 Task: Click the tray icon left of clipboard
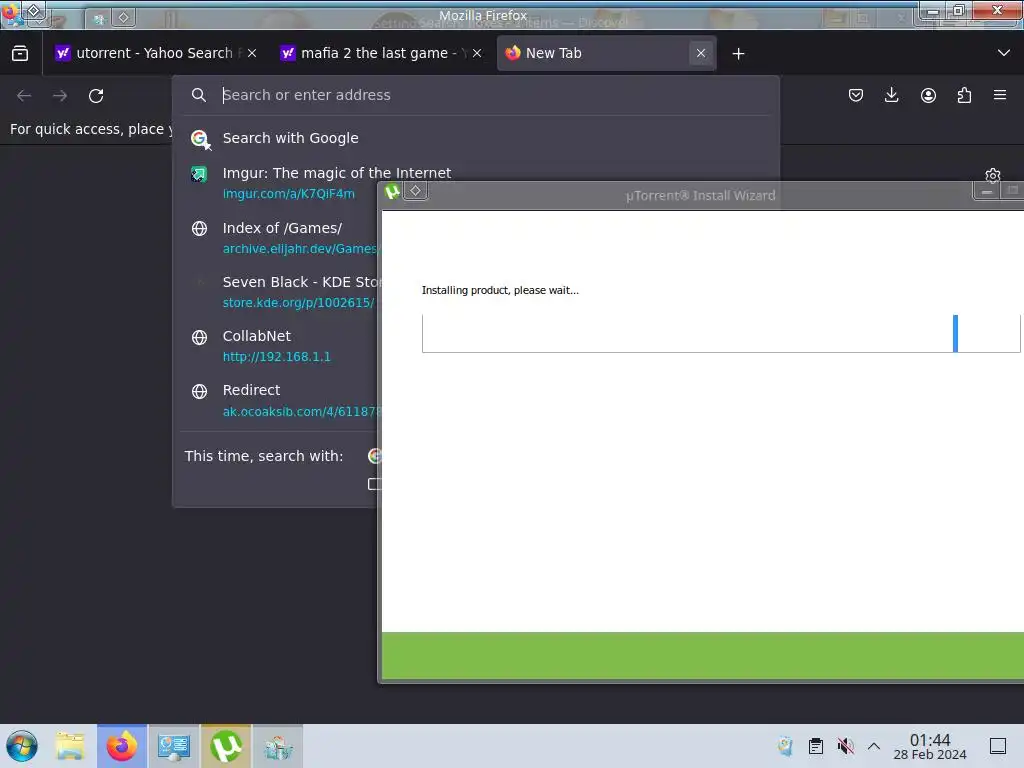[x=786, y=746]
